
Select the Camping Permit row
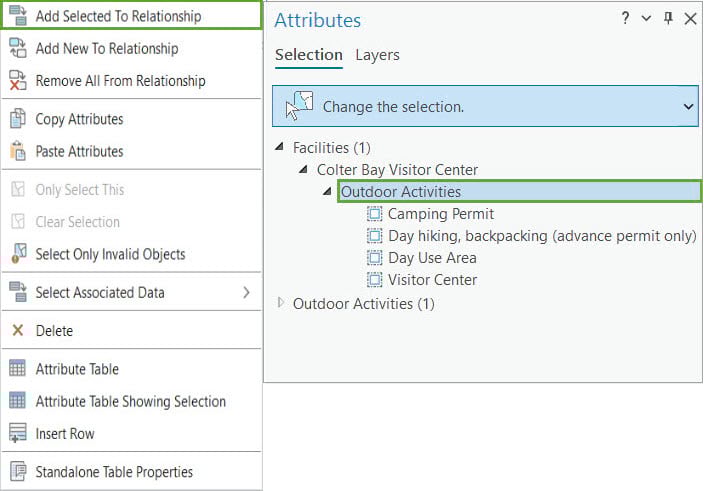[x=441, y=214]
